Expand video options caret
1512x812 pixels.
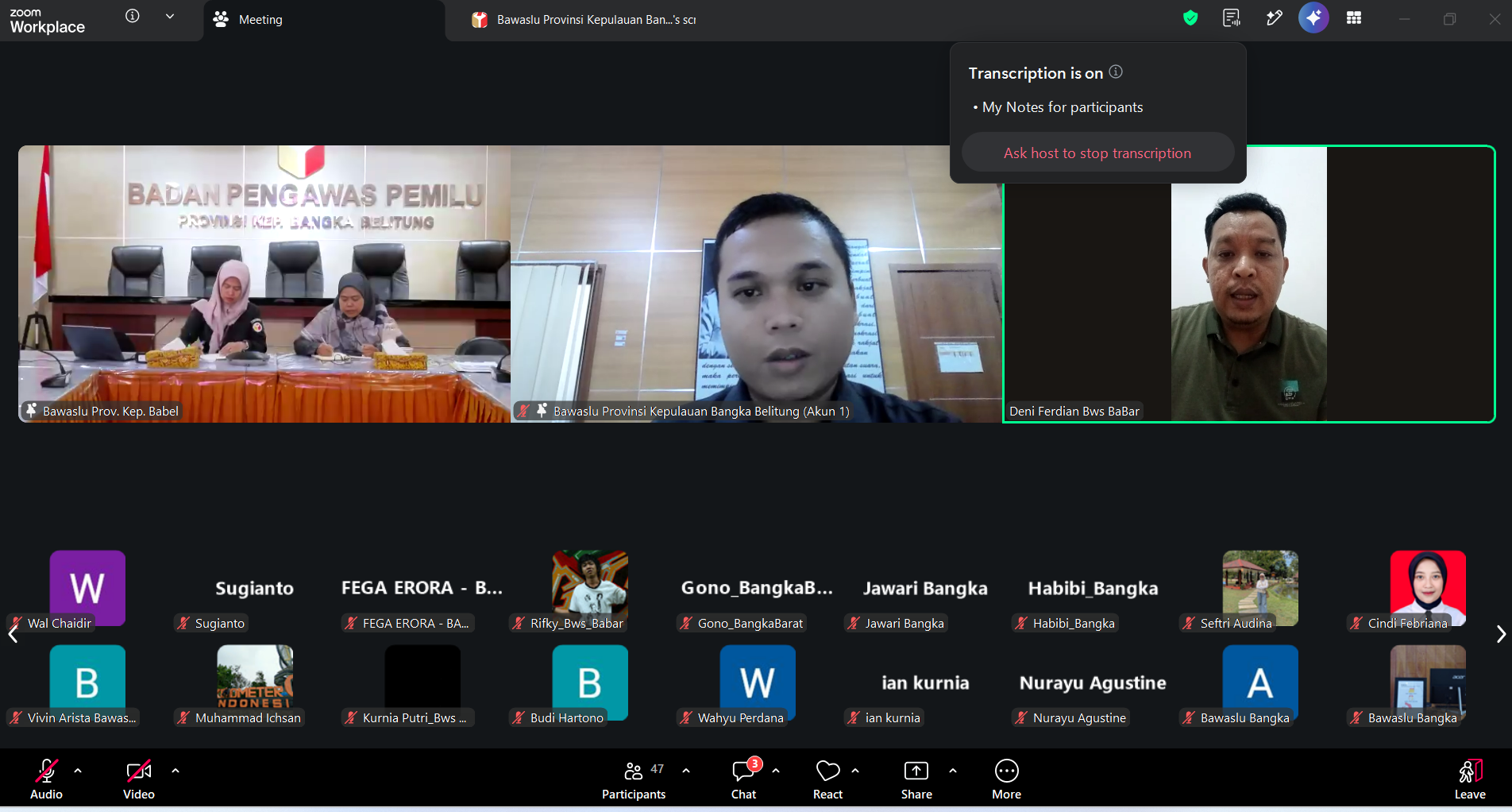coord(175,771)
